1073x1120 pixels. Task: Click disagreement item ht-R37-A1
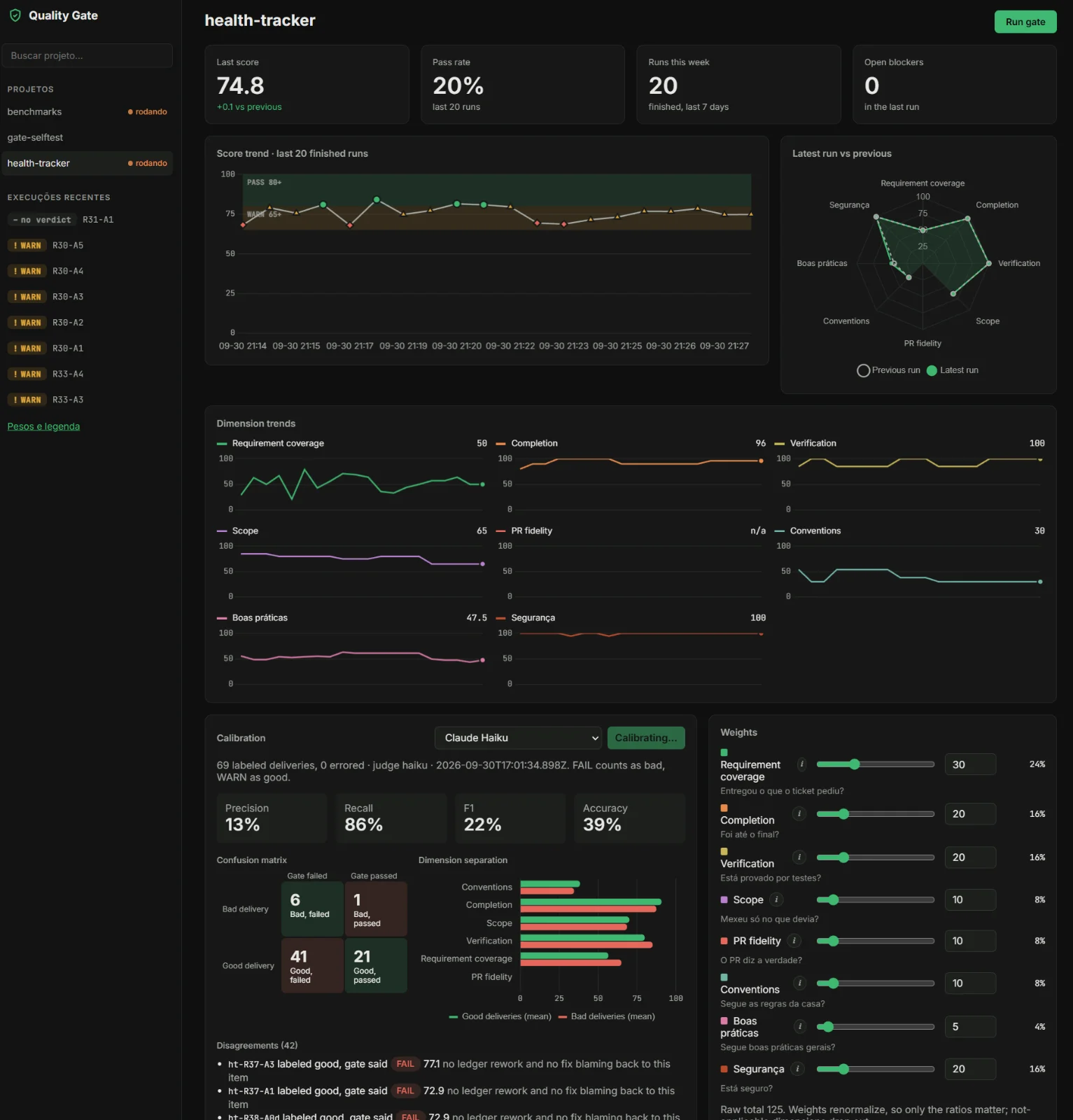451,1097
